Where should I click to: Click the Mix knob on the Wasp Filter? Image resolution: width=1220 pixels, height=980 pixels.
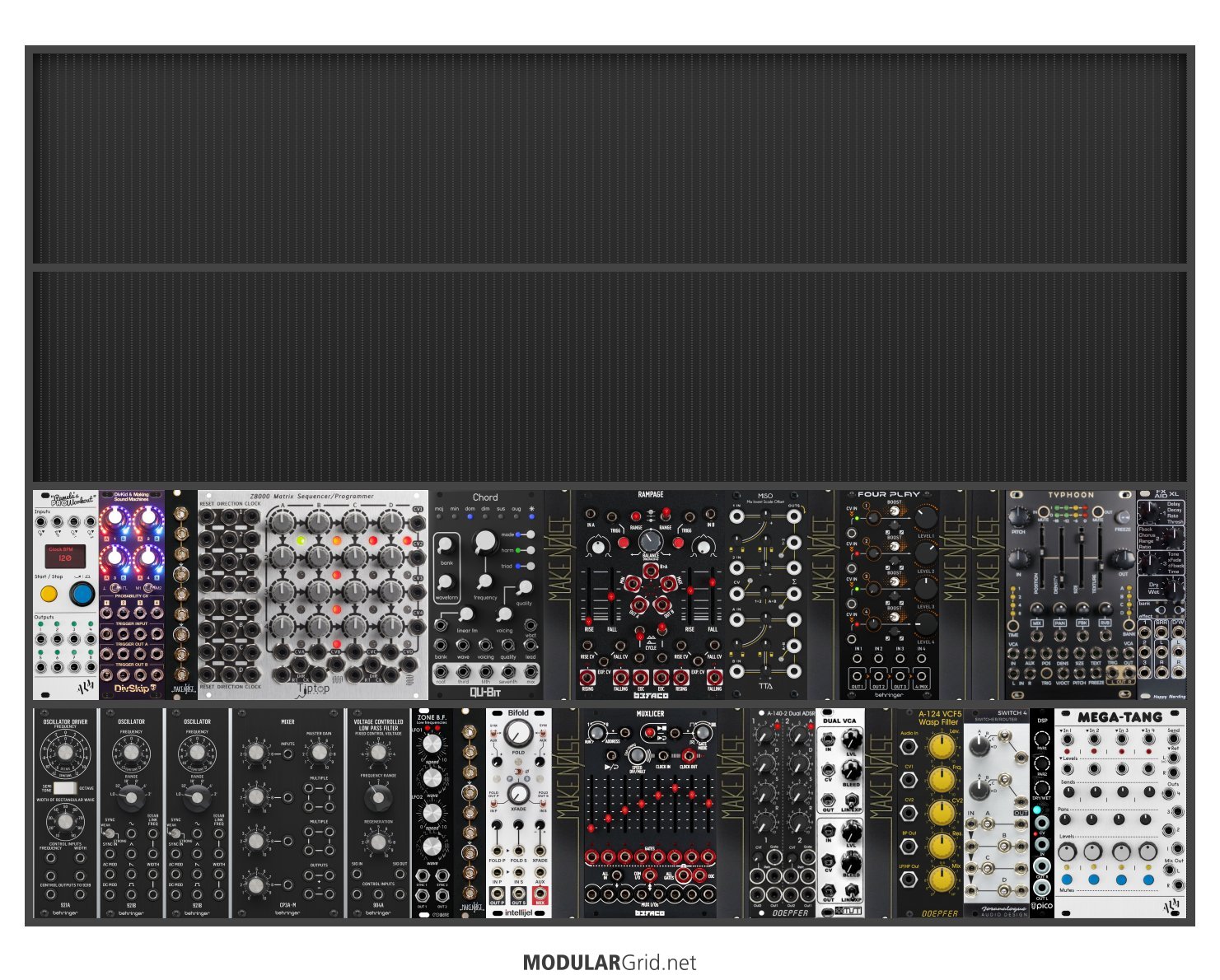click(942, 879)
